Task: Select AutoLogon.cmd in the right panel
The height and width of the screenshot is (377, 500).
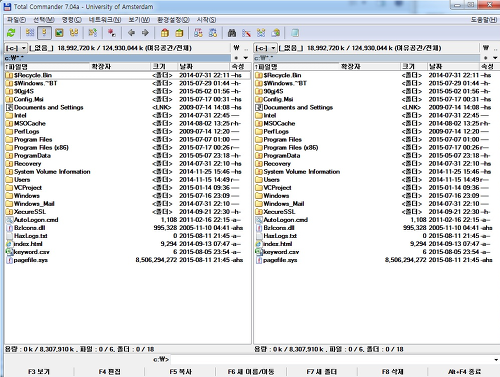Action: point(377,220)
